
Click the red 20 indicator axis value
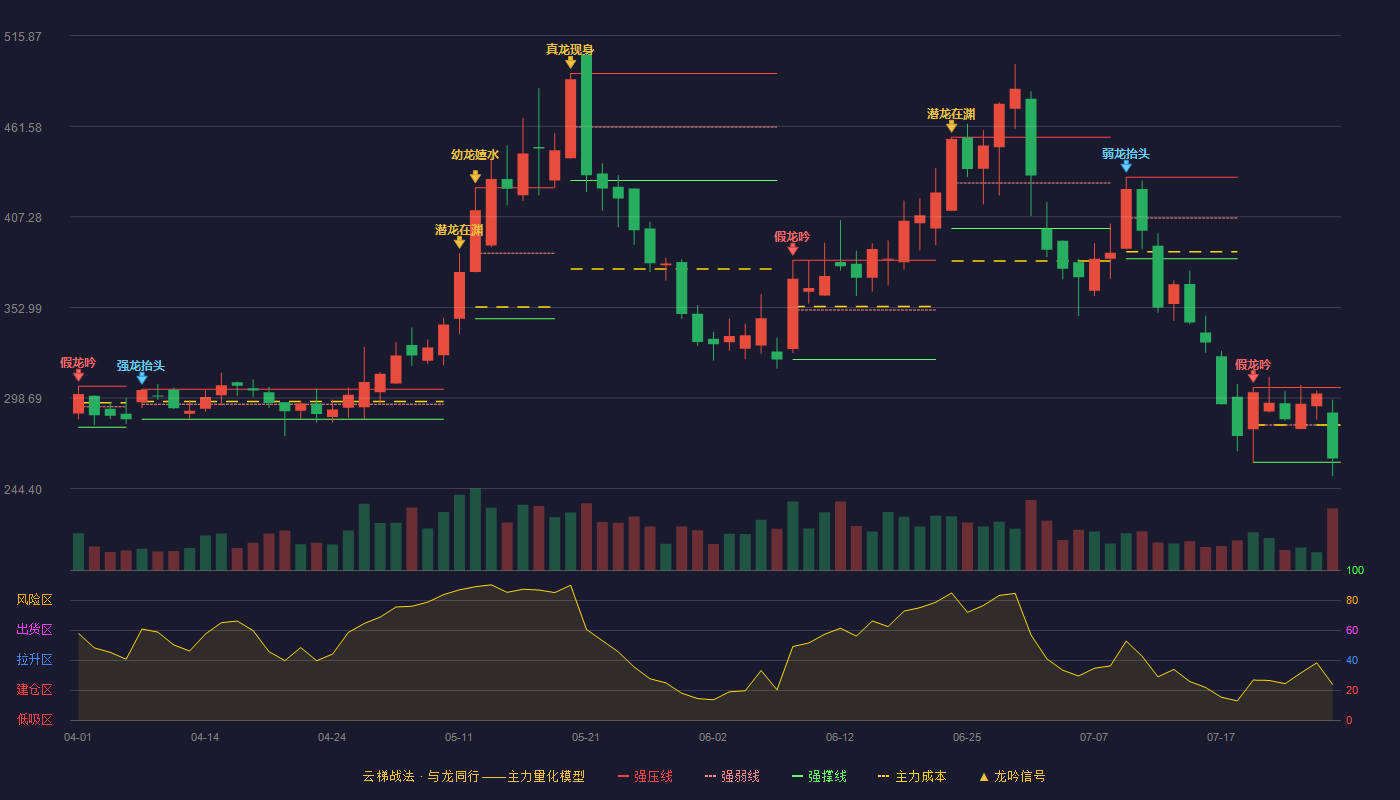tap(1352, 691)
